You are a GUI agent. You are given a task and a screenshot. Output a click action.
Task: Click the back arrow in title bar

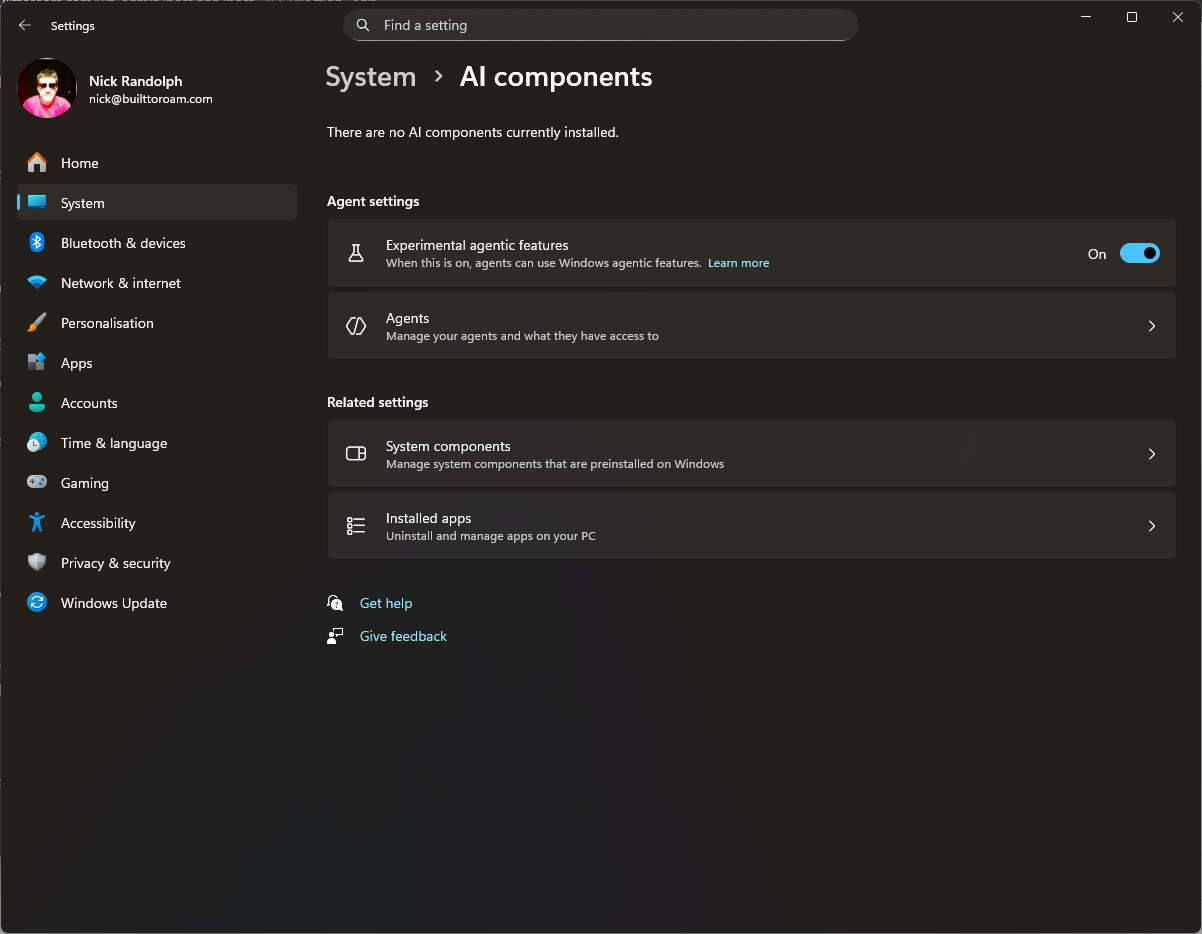pos(25,26)
